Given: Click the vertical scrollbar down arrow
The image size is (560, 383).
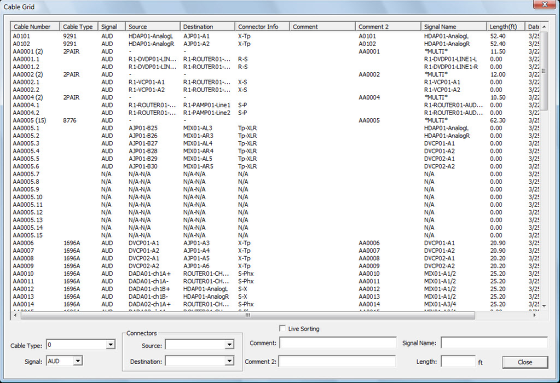Looking at the screenshot, I should tap(544, 306).
